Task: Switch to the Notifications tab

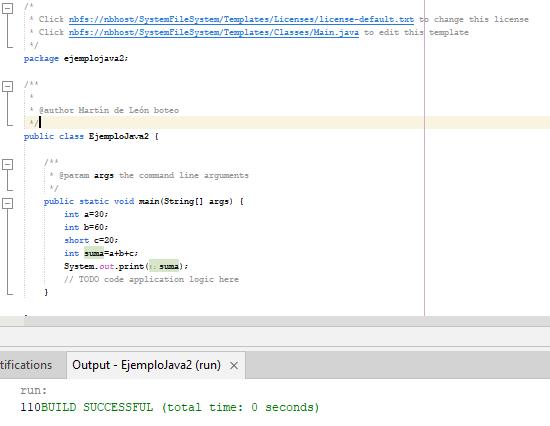Action: (26, 365)
